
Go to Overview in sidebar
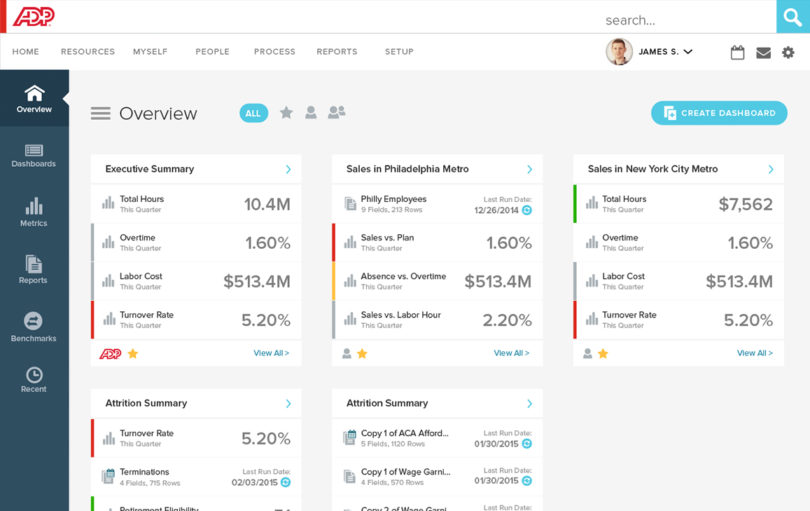34,98
